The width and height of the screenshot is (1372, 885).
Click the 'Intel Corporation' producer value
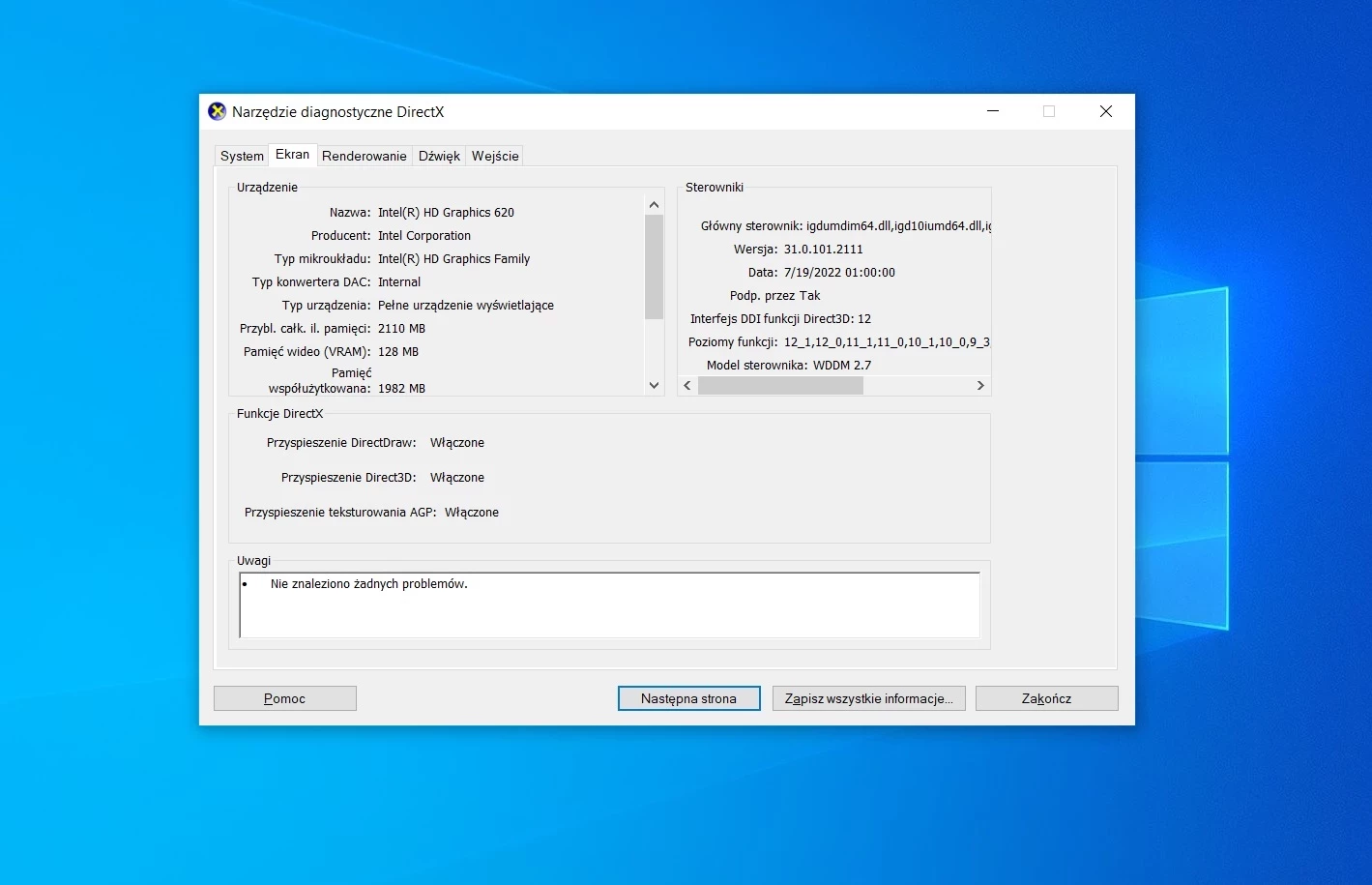point(424,235)
